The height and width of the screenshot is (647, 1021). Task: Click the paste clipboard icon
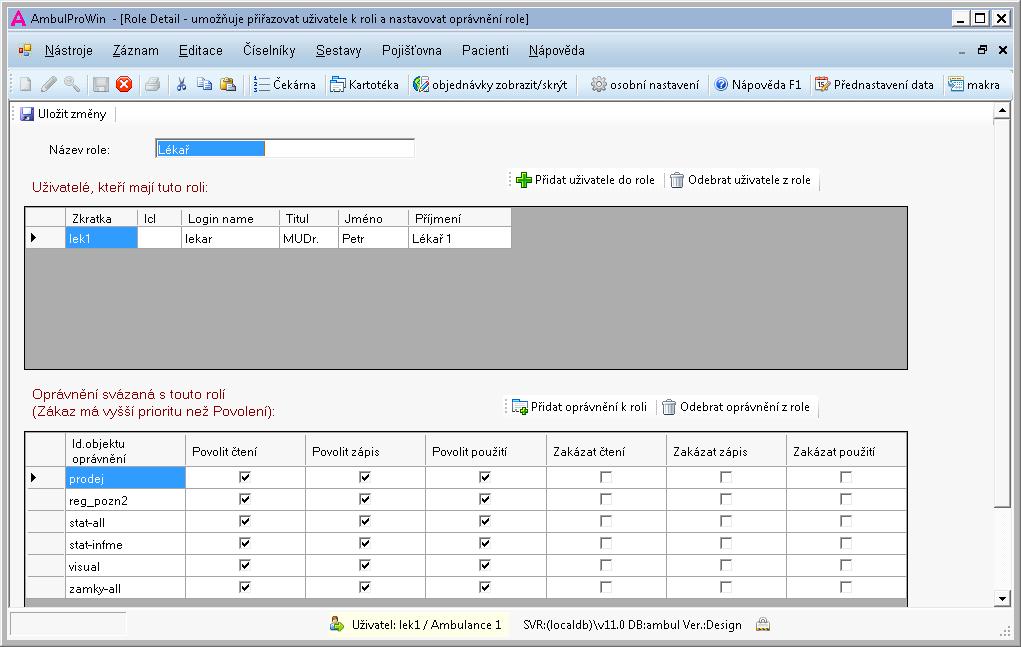point(228,84)
